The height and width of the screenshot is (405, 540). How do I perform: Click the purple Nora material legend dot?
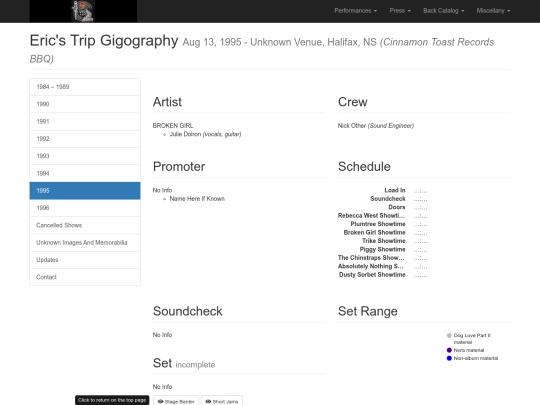pos(449,350)
